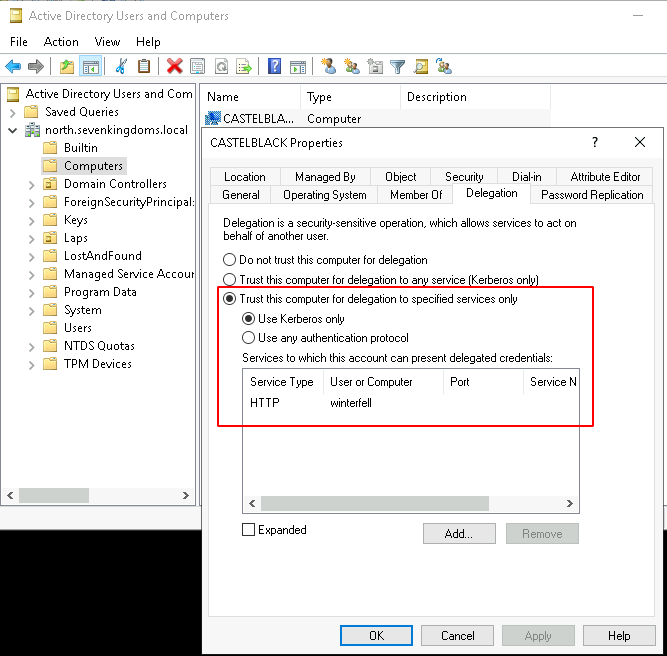Screen dimensions: 667x656
Task: Expand the Saved Queries tree node
Action: pyautogui.click(x=13, y=112)
